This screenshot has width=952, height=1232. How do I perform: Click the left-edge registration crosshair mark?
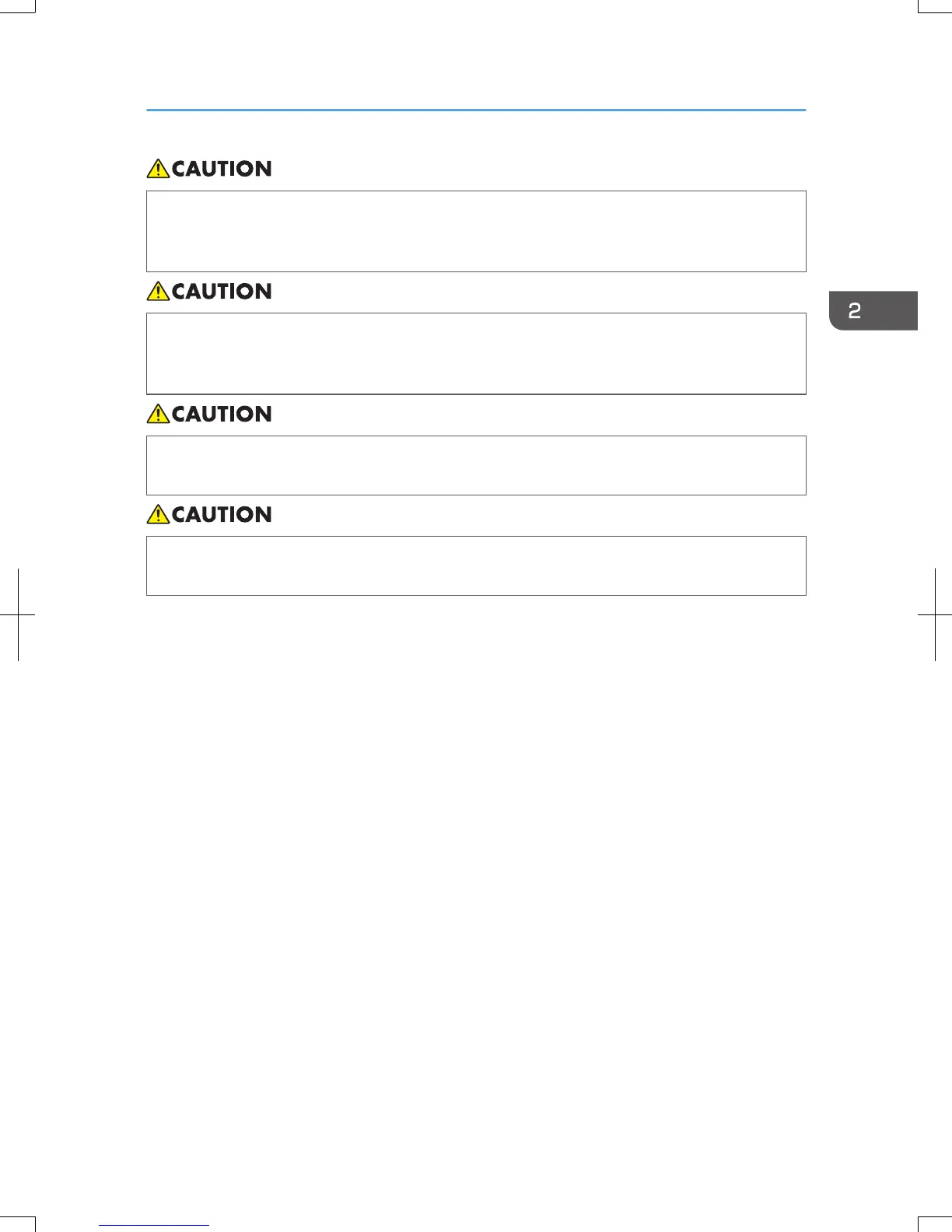pyautogui.click(x=18, y=614)
